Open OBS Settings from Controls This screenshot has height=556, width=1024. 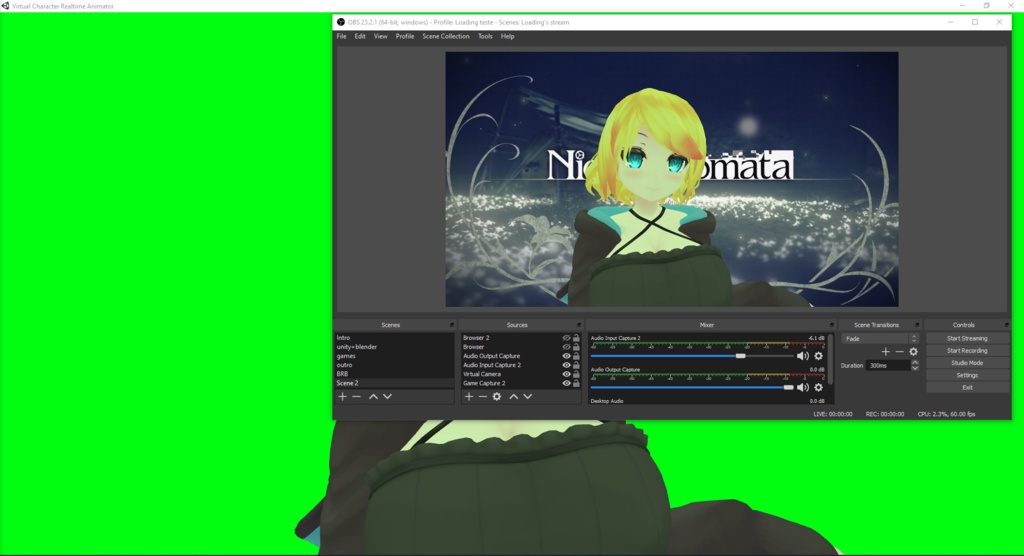[967, 375]
